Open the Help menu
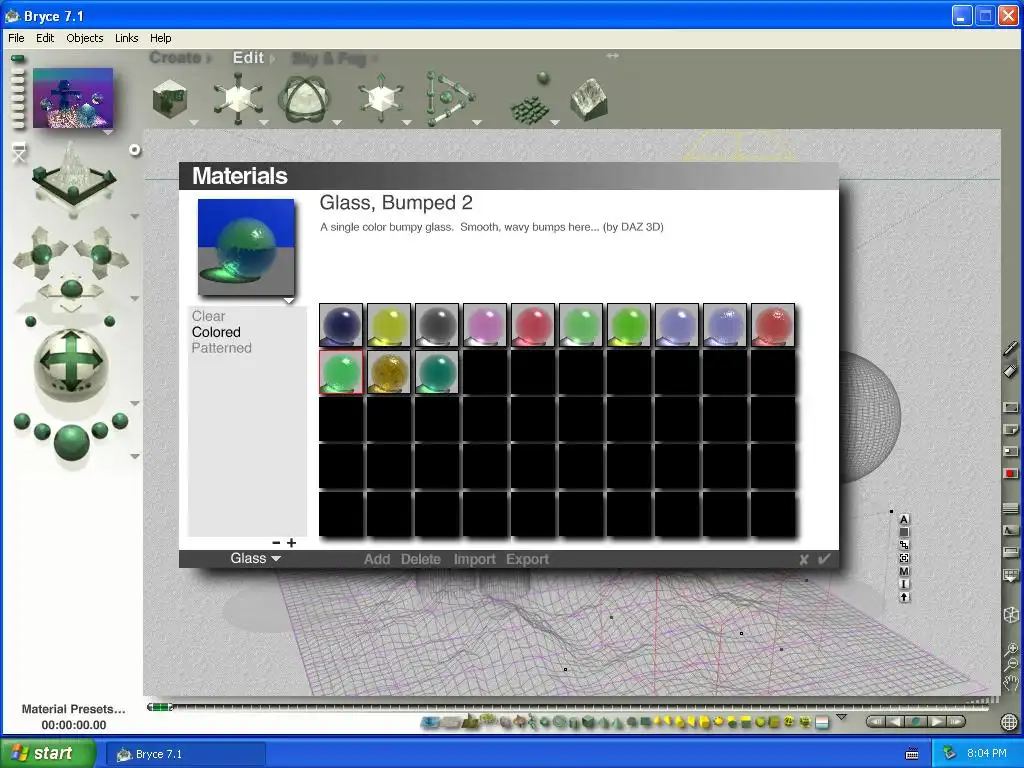This screenshot has width=1024, height=768. coord(161,38)
